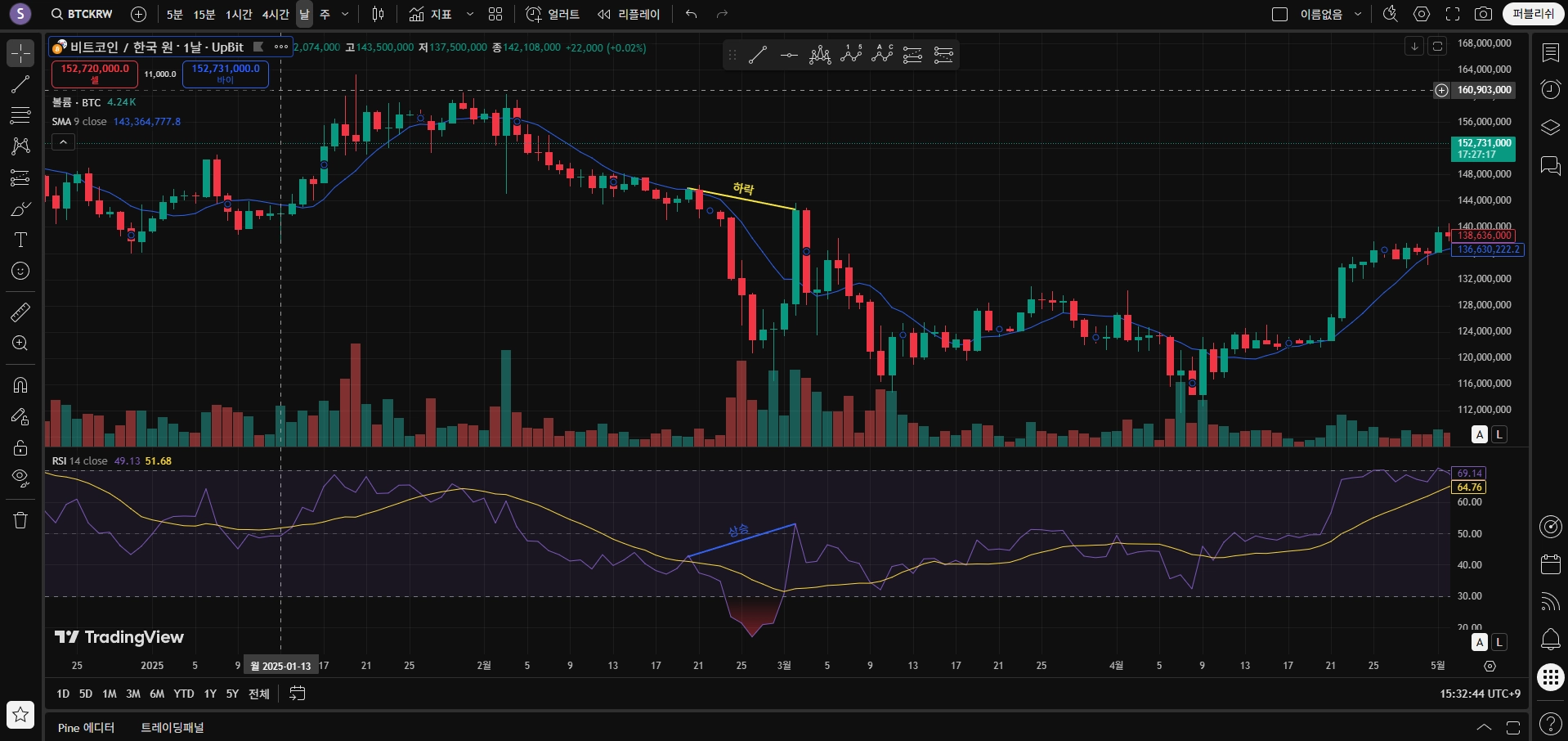
Task: Open chart settings hexagon gear
Action: (x=1422, y=14)
